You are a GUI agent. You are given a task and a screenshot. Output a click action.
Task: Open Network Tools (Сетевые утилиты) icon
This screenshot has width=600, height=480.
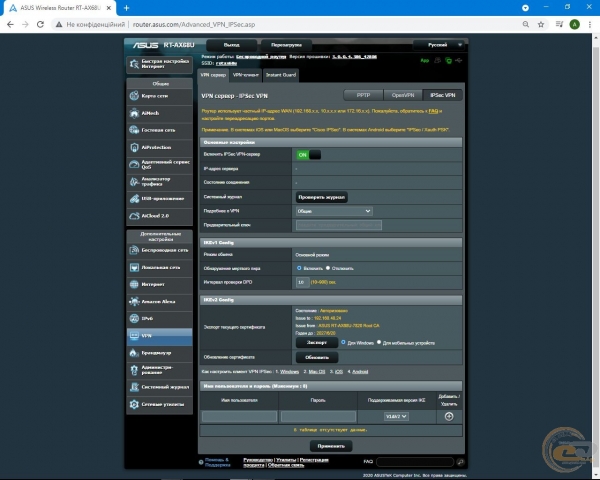[x=134, y=404]
